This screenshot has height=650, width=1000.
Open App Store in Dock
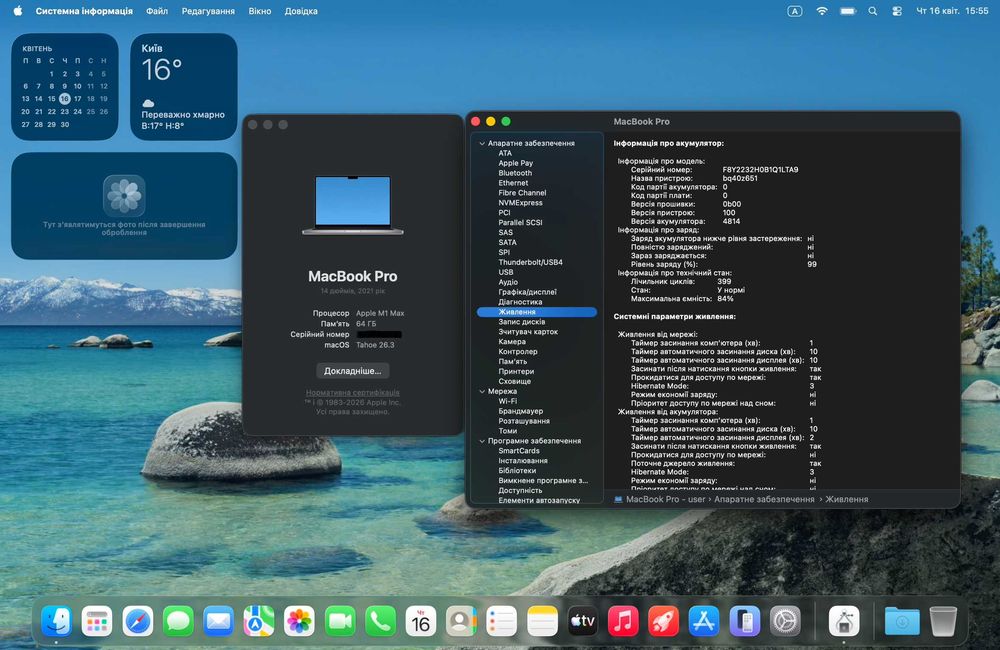click(704, 621)
